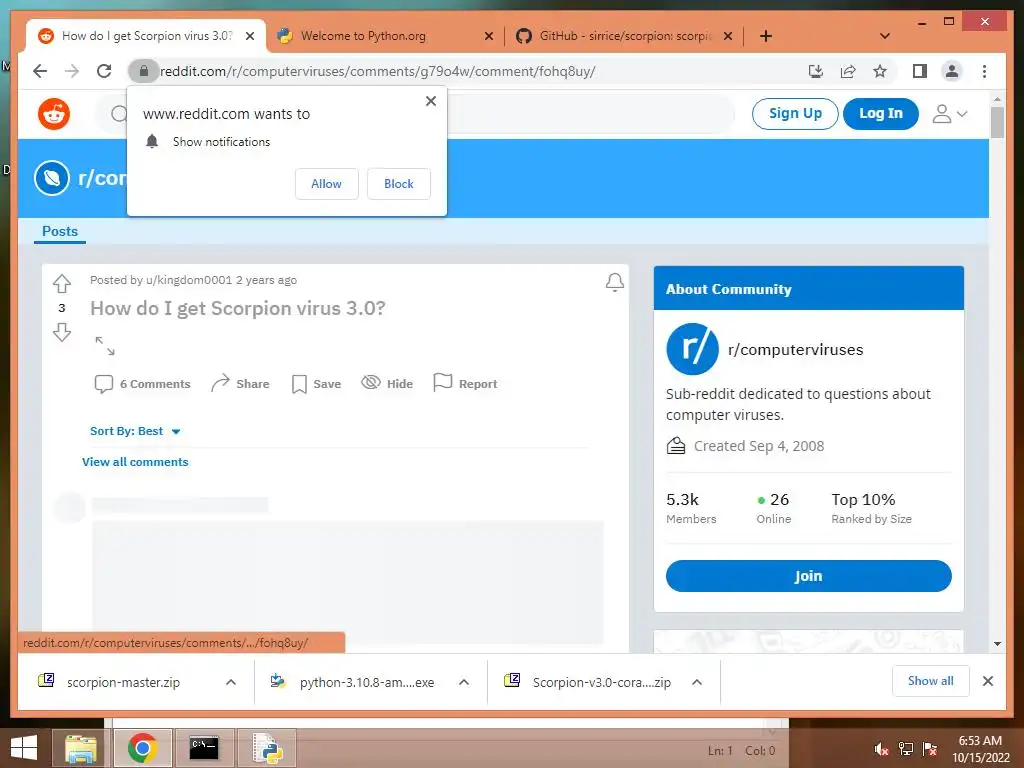Open a new browser tab
The height and width of the screenshot is (768, 1024).
(x=766, y=36)
